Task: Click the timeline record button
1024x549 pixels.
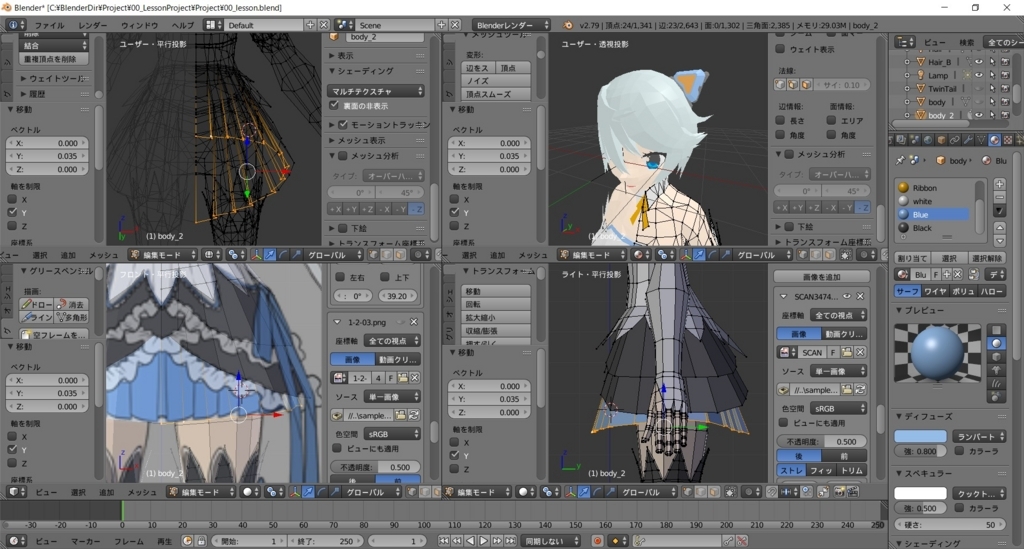Action: click(x=598, y=541)
